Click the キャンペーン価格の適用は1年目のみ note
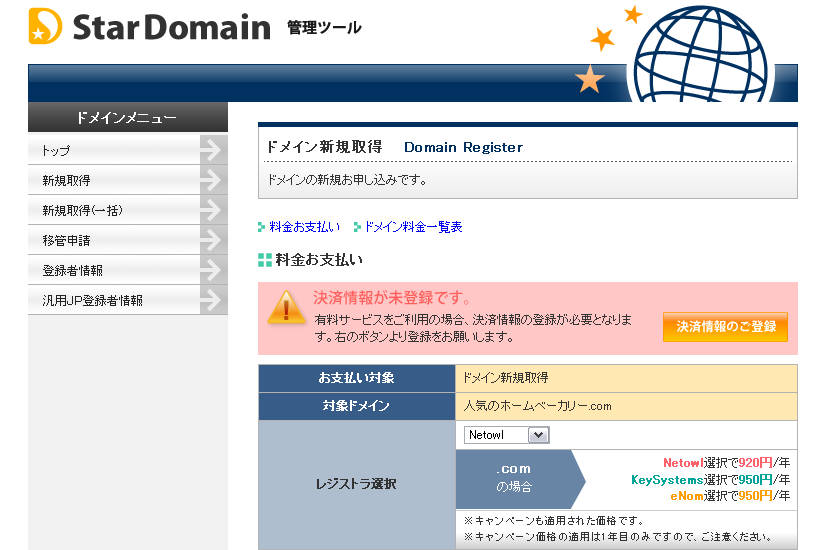Image resolution: width=828 pixels, height=550 pixels. coord(617,537)
